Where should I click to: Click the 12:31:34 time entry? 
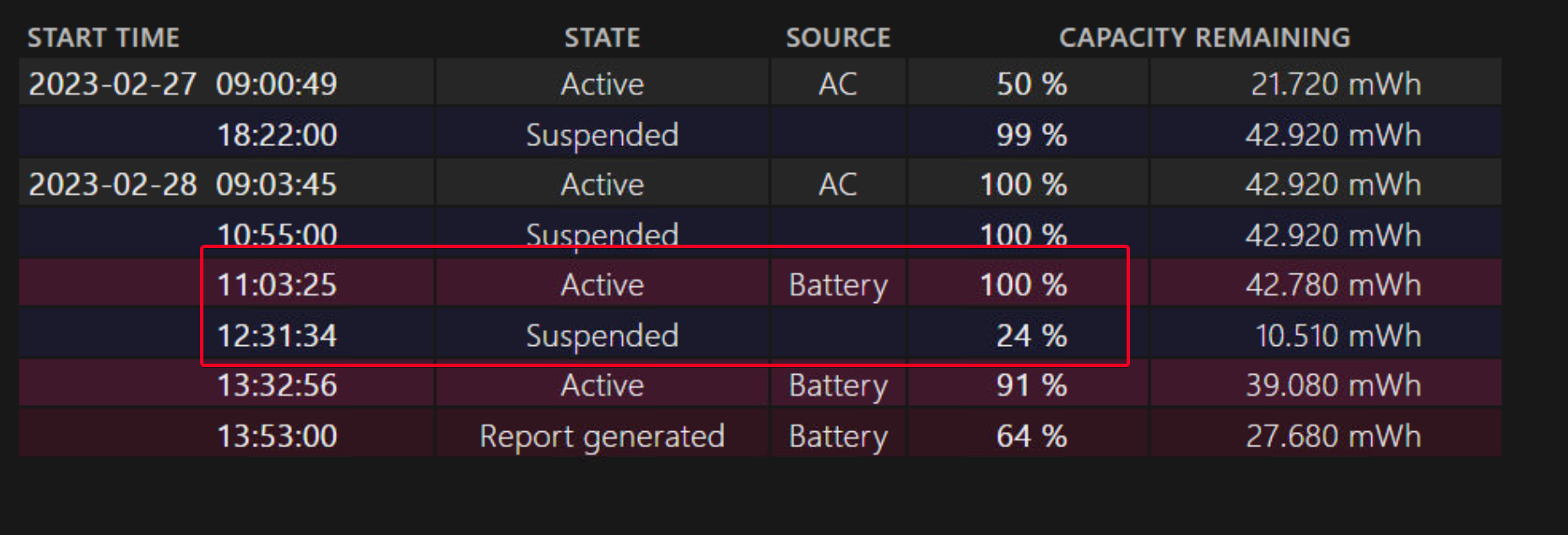click(277, 335)
